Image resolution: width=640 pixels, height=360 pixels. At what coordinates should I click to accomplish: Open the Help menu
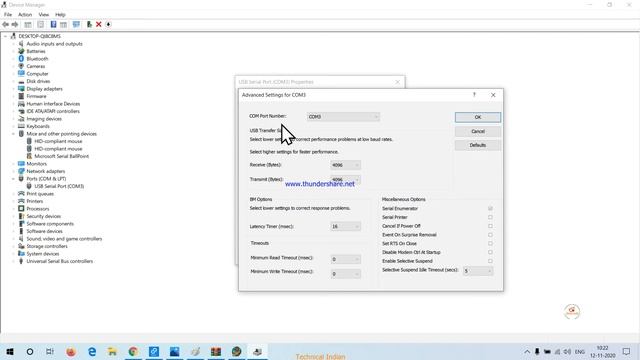(60, 15)
